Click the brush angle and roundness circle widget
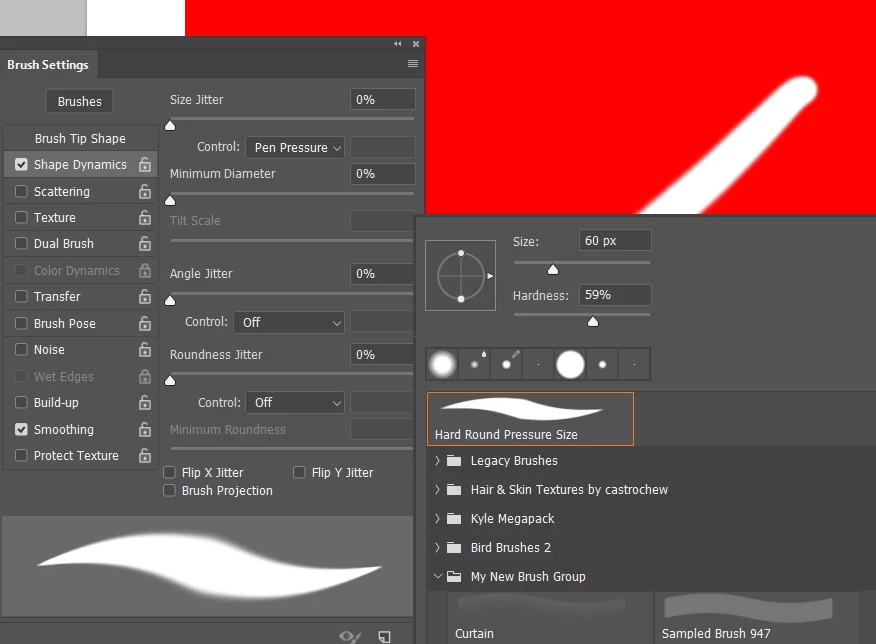 (460, 276)
